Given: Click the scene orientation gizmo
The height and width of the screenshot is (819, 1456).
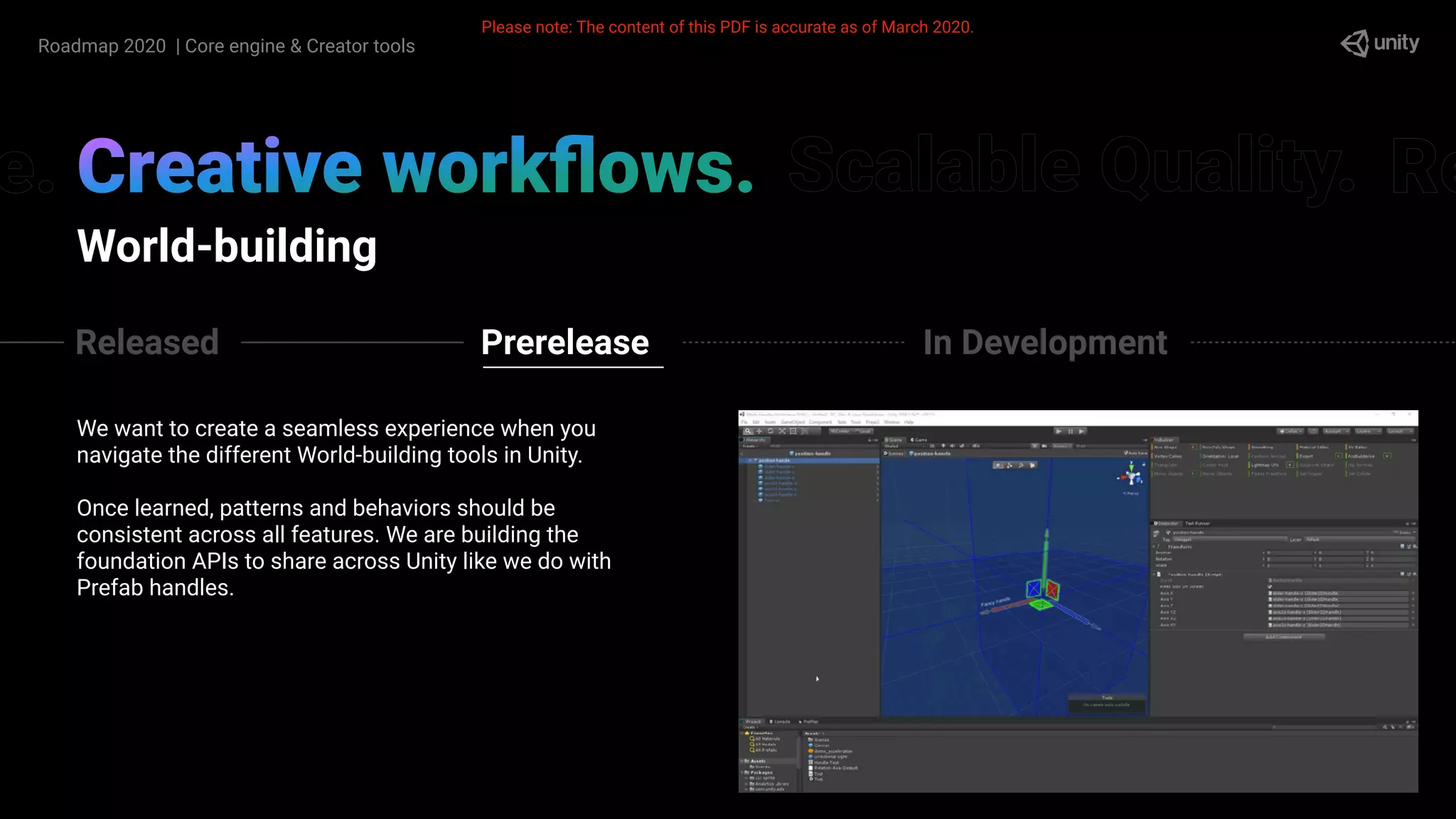Looking at the screenshot, I should click(1131, 473).
